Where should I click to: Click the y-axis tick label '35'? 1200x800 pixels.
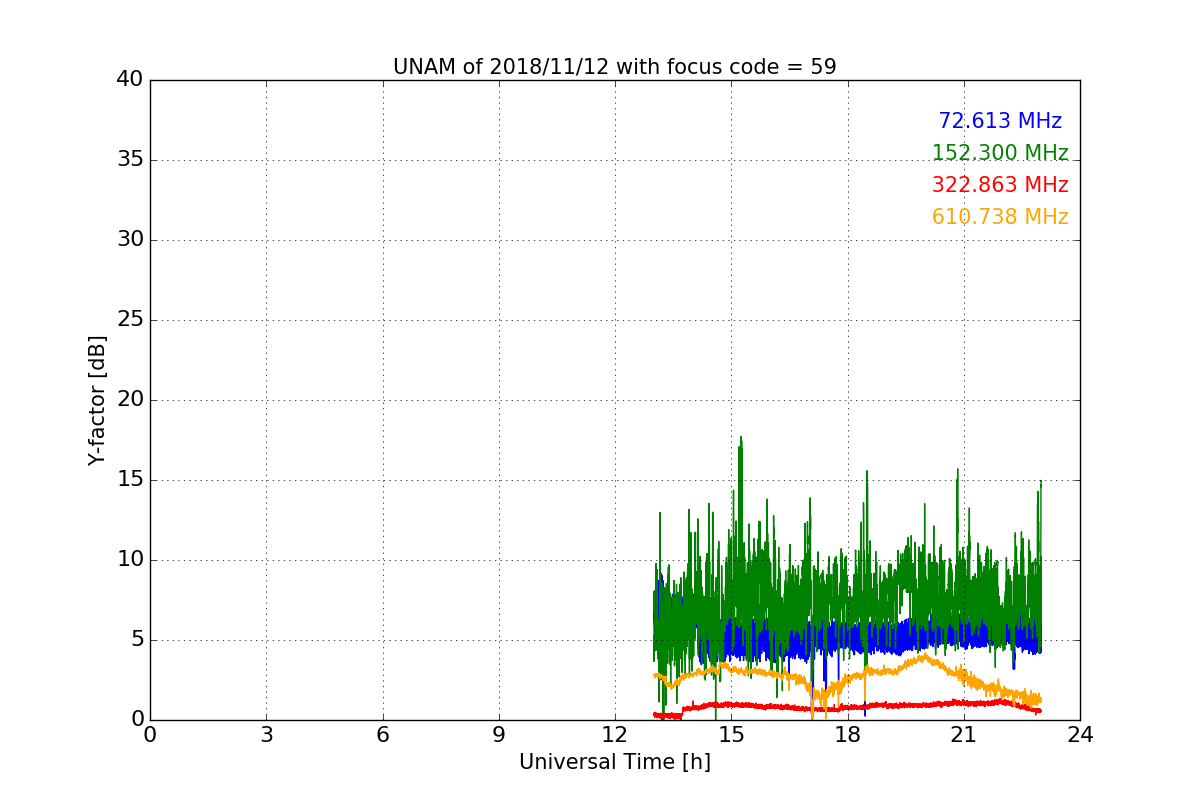point(130,160)
